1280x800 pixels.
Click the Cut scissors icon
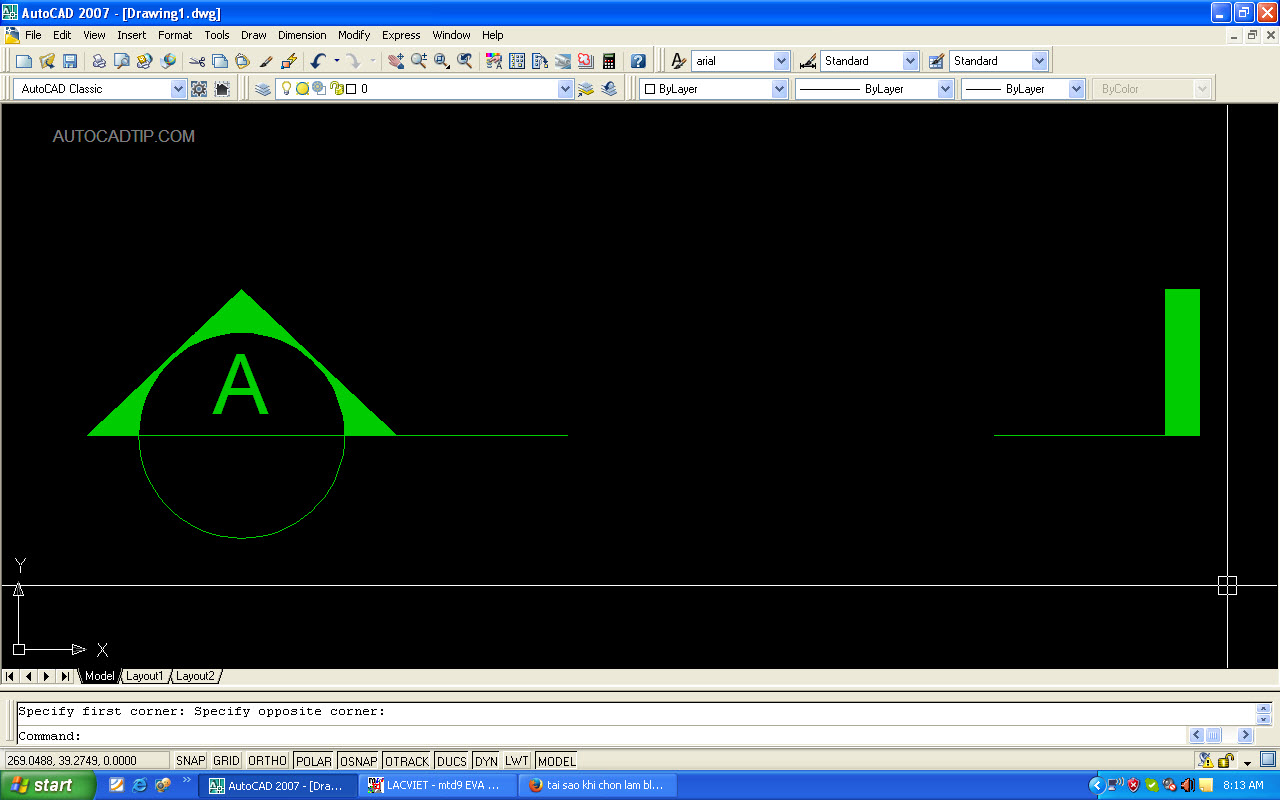(197, 61)
